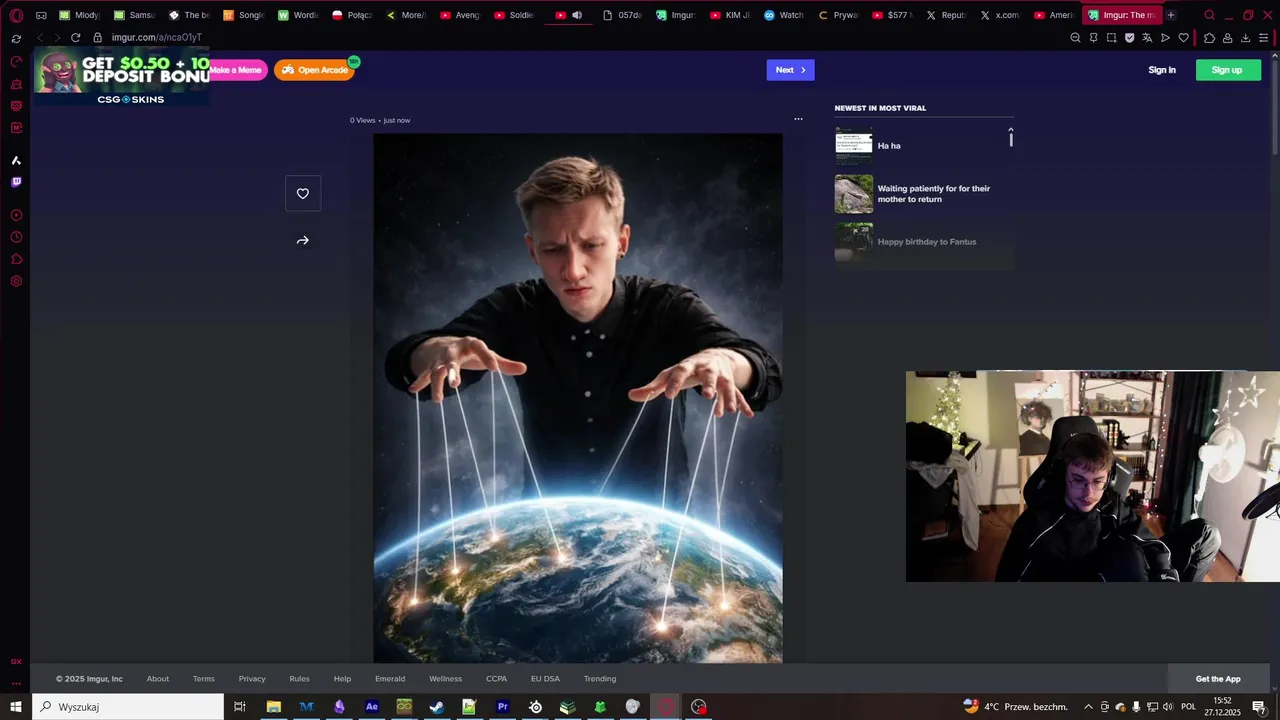Search open tabs magnifier icon
Image resolution: width=1280 pixels, height=720 pixels.
[x=1209, y=15]
